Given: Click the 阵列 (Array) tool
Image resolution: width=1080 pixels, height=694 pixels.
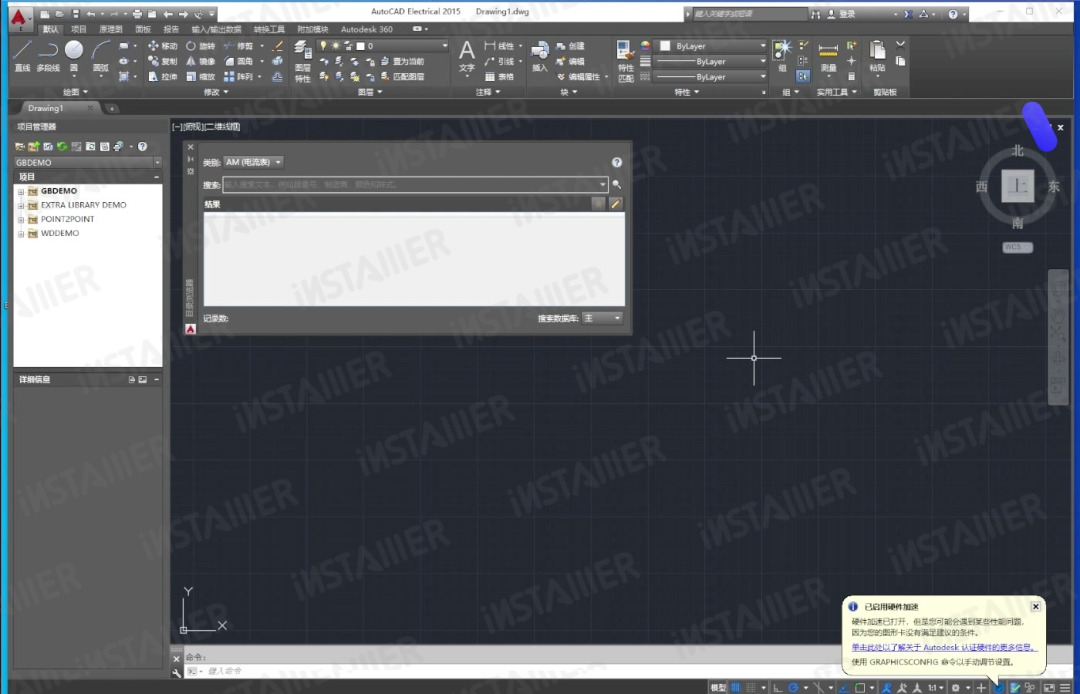Looking at the screenshot, I should pos(238,76).
